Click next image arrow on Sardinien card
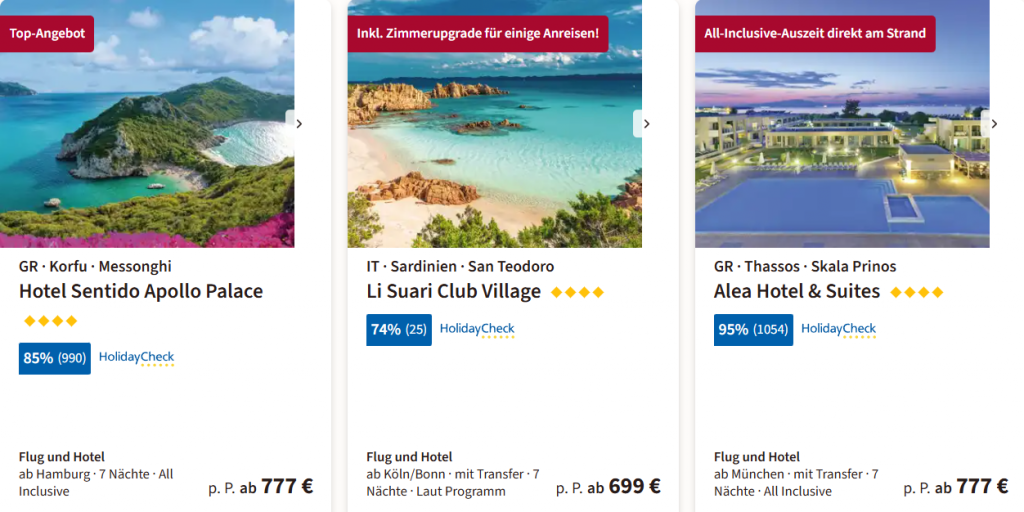Image resolution: width=1024 pixels, height=512 pixels. point(646,124)
